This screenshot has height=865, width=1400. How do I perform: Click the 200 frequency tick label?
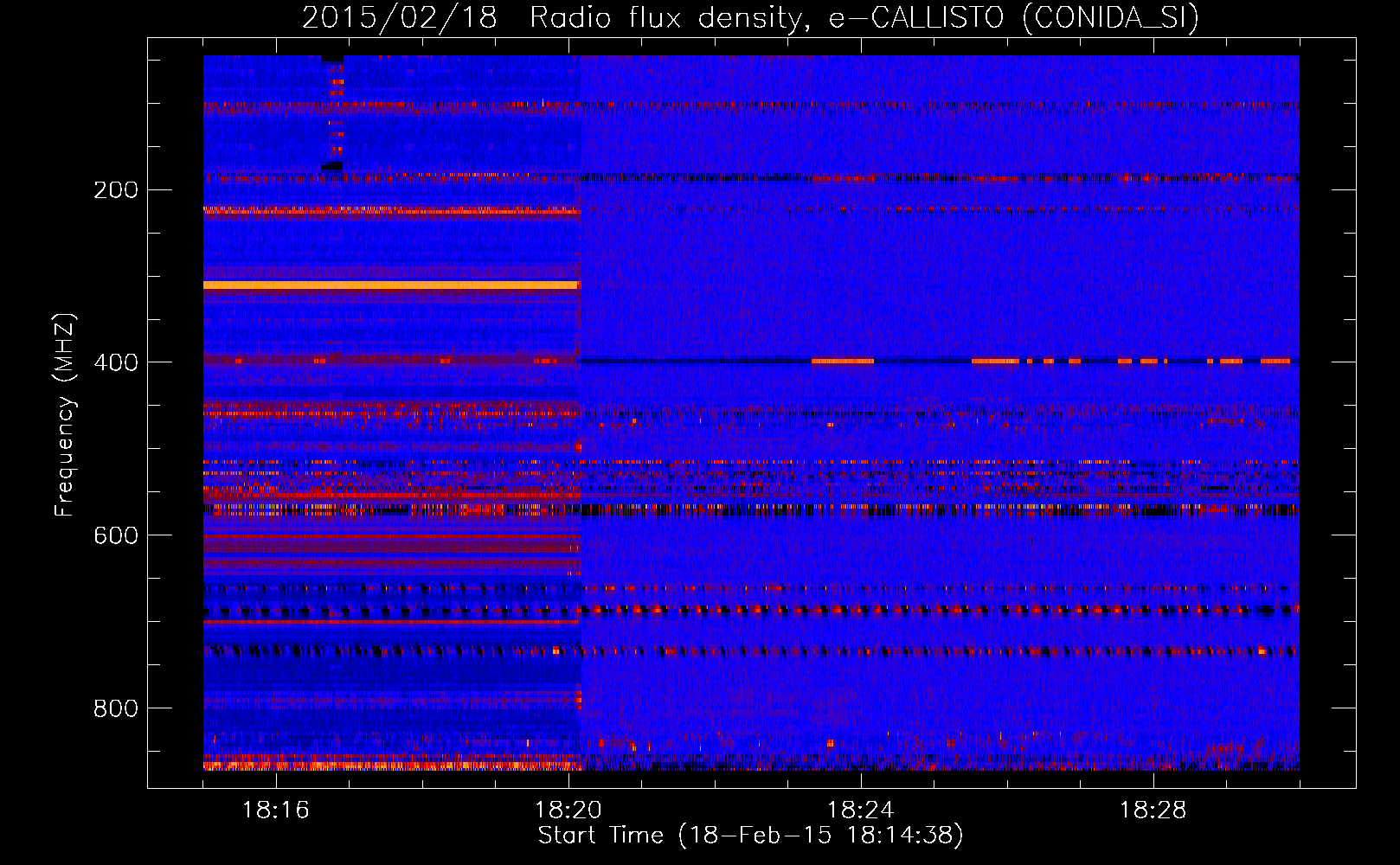tap(116, 189)
